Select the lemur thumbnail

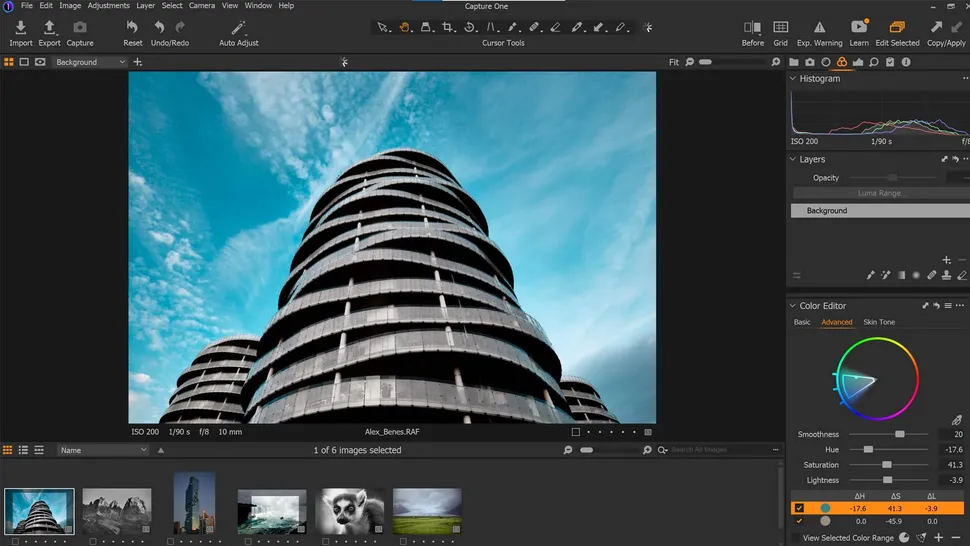point(350,511)
